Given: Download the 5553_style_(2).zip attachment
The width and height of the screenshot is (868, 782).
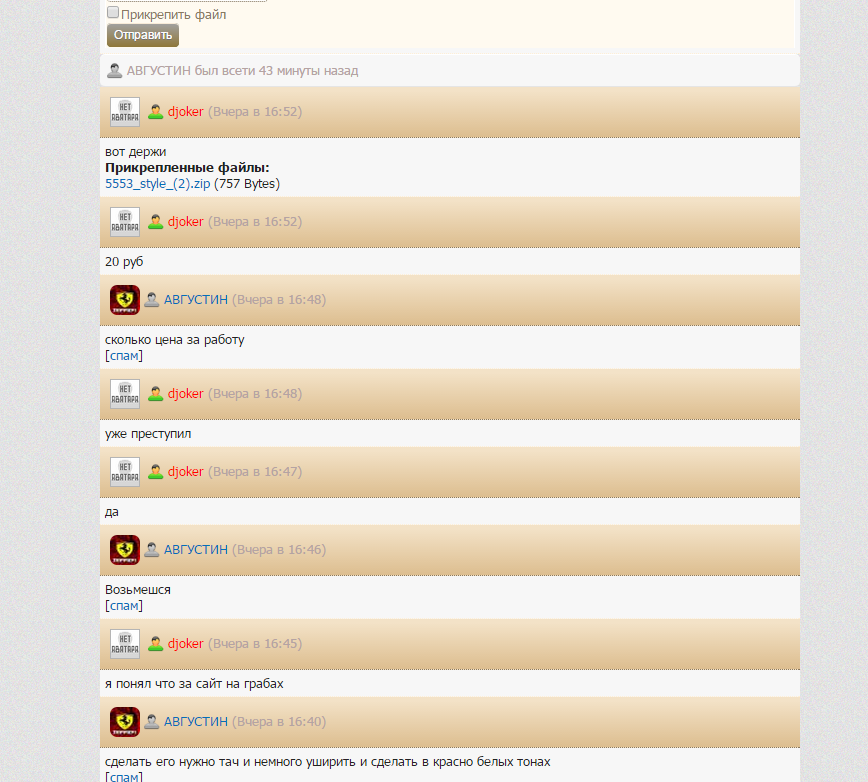Looking at the screenshot, I should pyautogui.click(x=158, y=184).
